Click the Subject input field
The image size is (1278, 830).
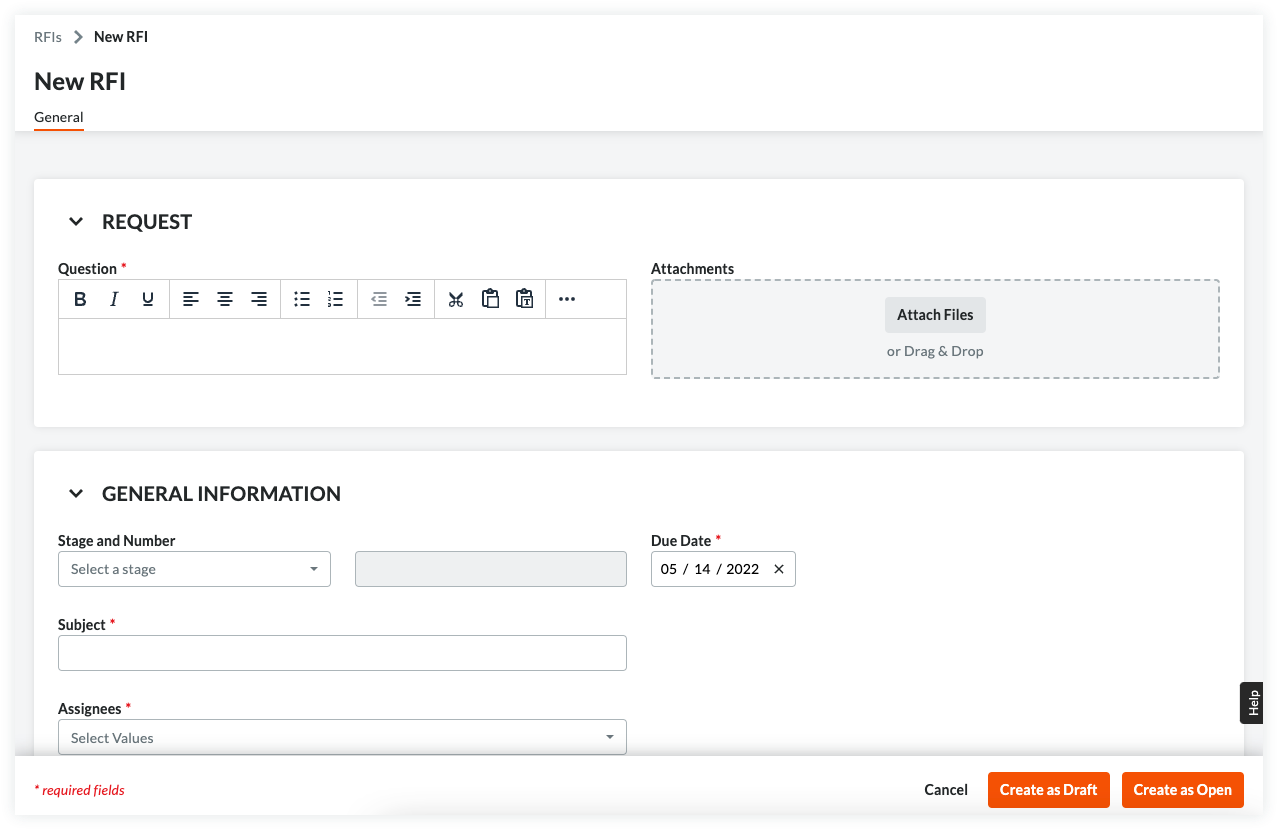point(342,653)
